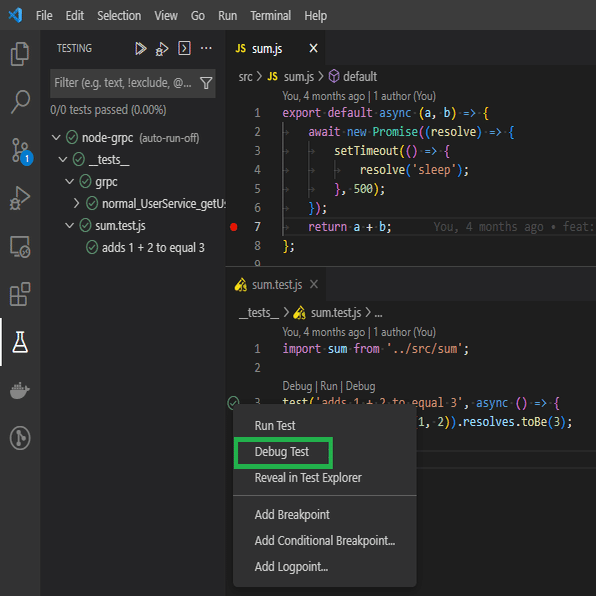The width and height of the screenshot is (596, 596).
Task: Open the Run menu
Action: [x=227, y=16]
